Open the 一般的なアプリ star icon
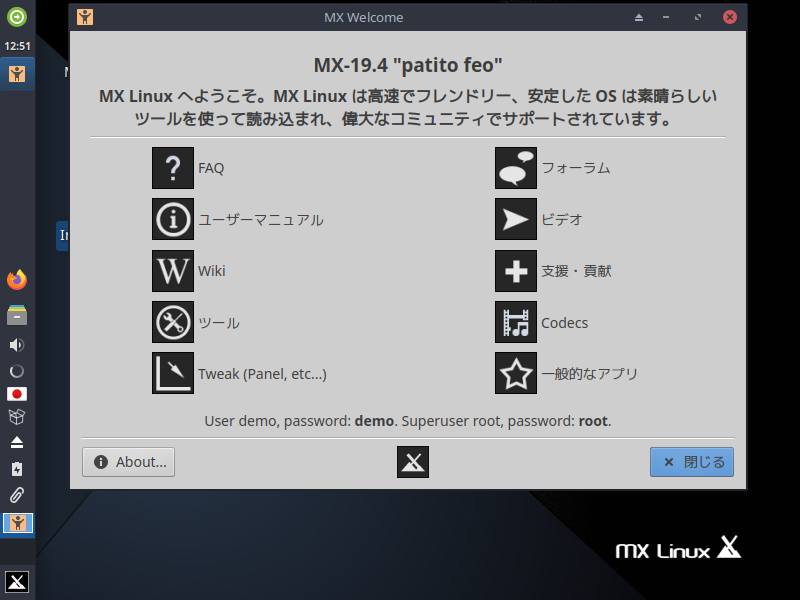Image resolution: width=800 pixels, height=600 pixels. point(516,373)
